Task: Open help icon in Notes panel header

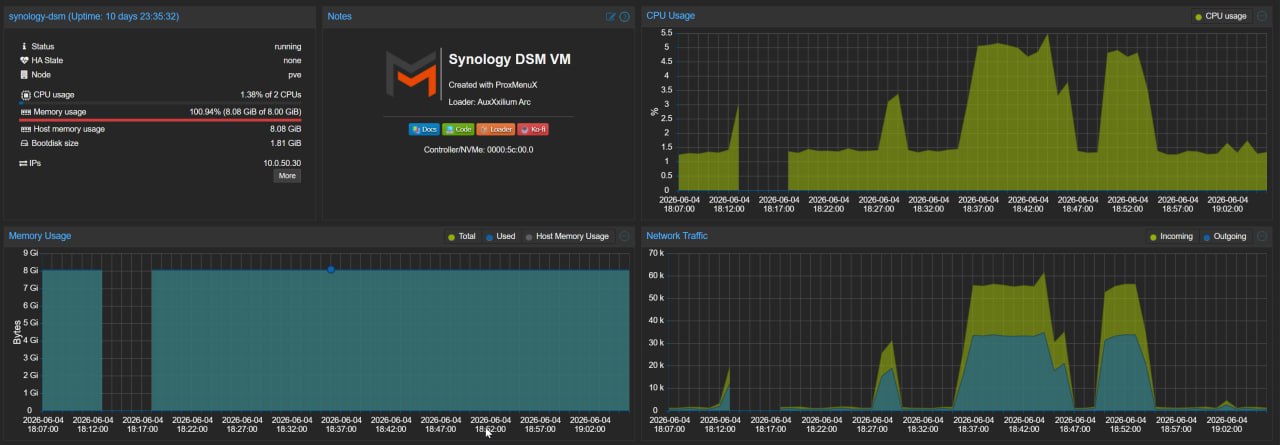Action: click(624, 16)
